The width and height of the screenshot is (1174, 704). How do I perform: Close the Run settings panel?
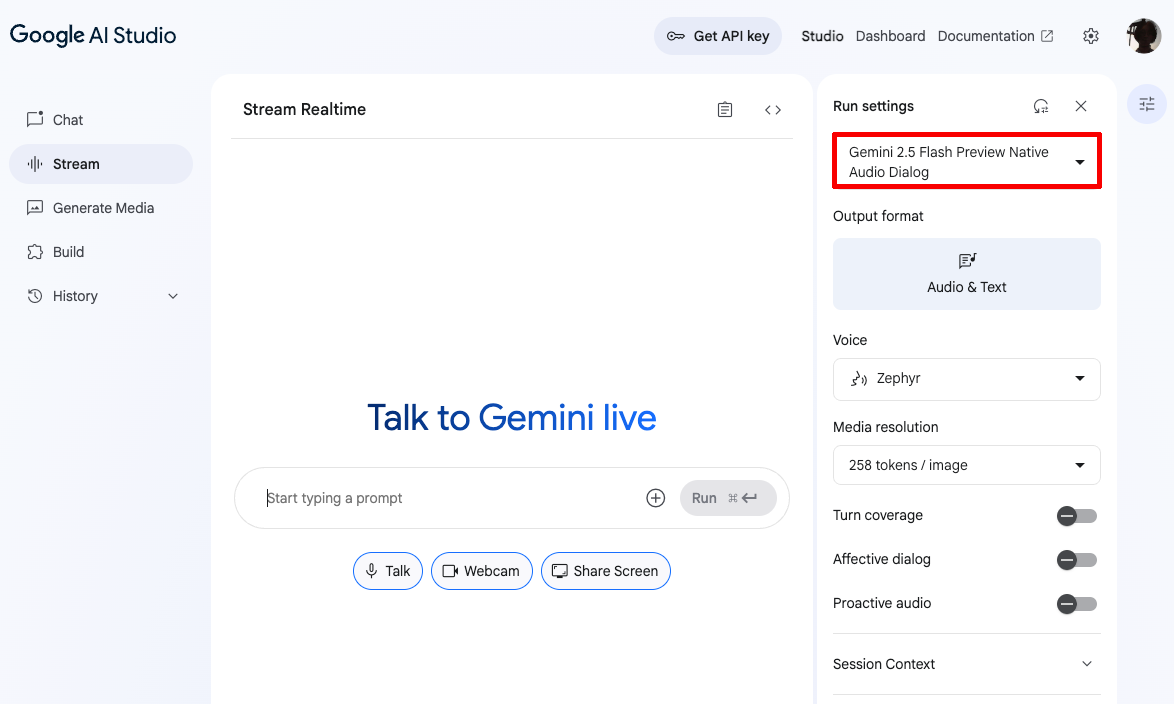point(1081,106)
